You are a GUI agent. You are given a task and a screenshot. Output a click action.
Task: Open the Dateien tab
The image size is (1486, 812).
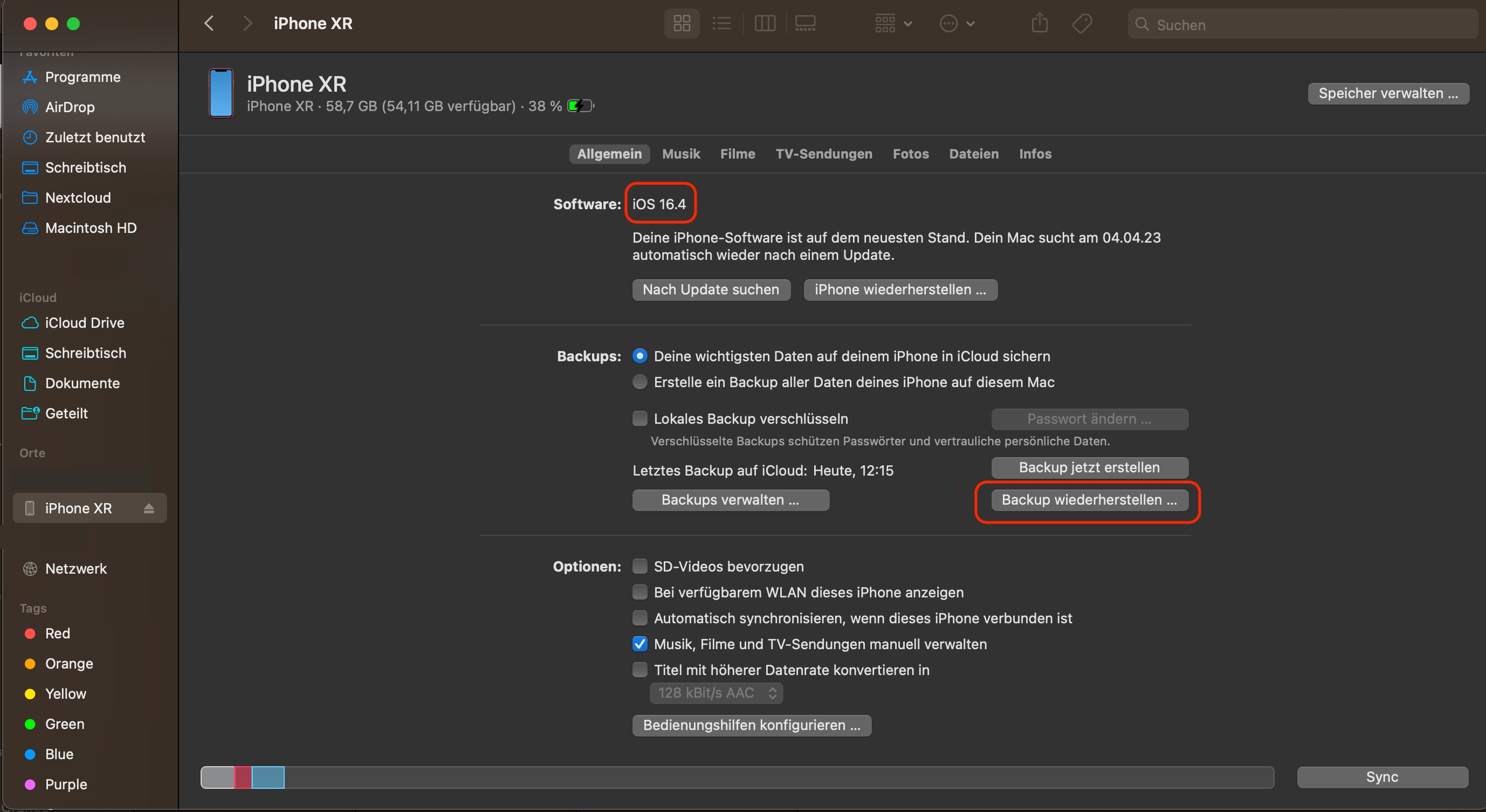coord(974,154)
